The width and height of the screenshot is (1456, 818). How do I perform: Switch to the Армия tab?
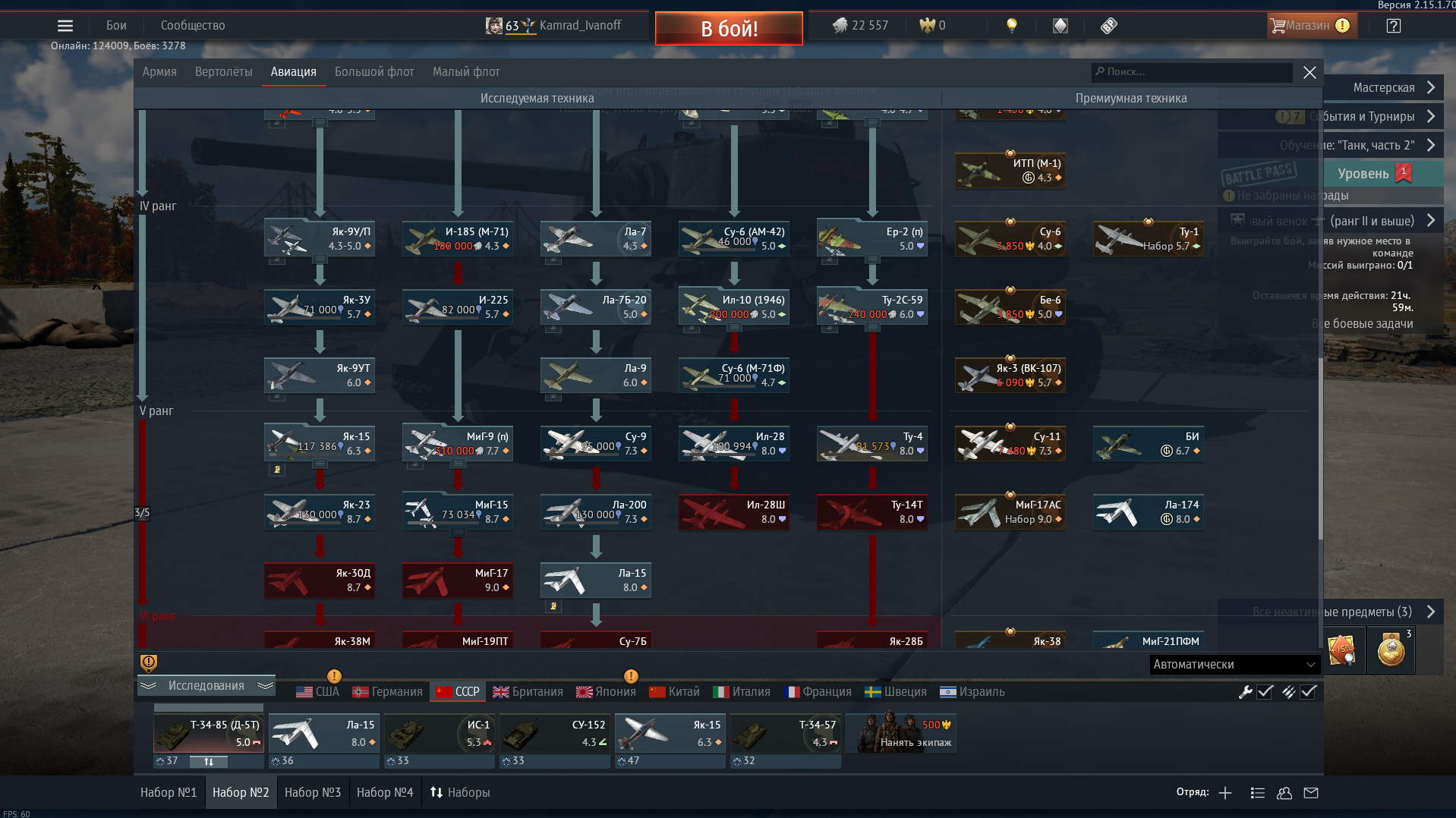point(159,72)
